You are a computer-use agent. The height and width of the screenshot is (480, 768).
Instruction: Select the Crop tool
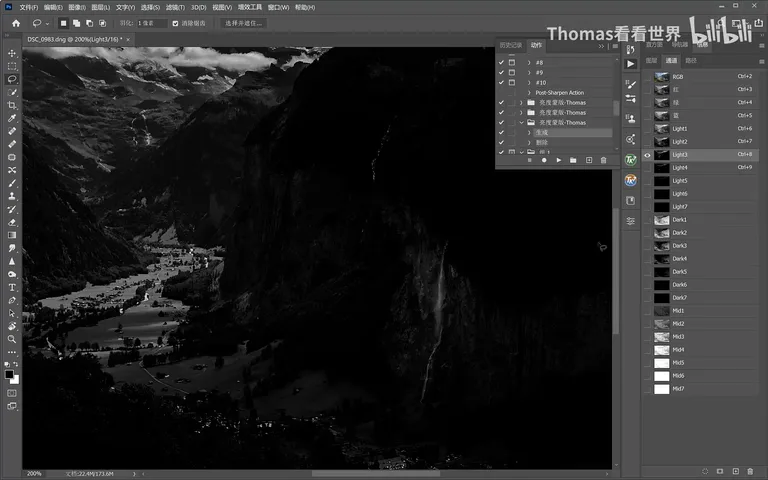pos(12,105)
